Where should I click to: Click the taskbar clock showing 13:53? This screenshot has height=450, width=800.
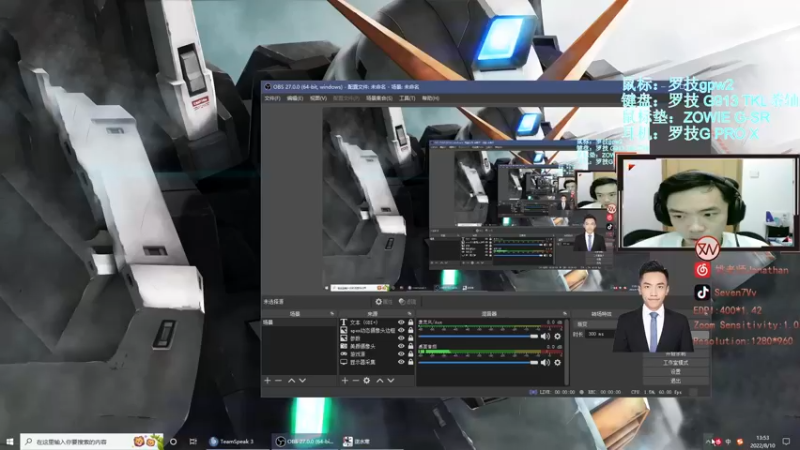[763, 441]
